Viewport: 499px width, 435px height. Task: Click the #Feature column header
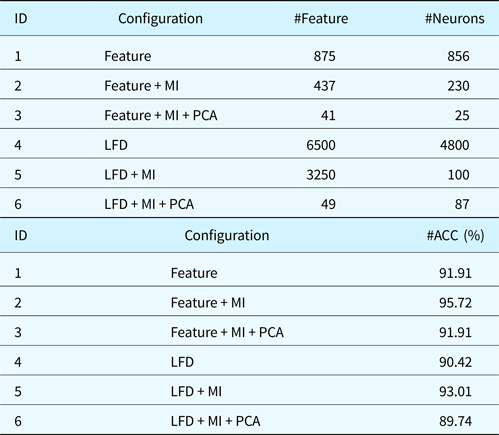(321, 18)
